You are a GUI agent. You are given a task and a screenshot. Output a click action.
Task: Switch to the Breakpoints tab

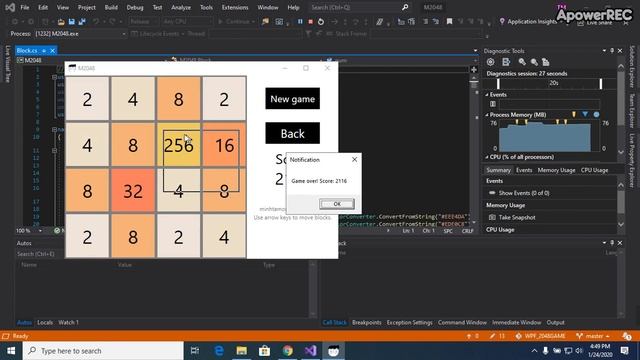tap(367, 322)
